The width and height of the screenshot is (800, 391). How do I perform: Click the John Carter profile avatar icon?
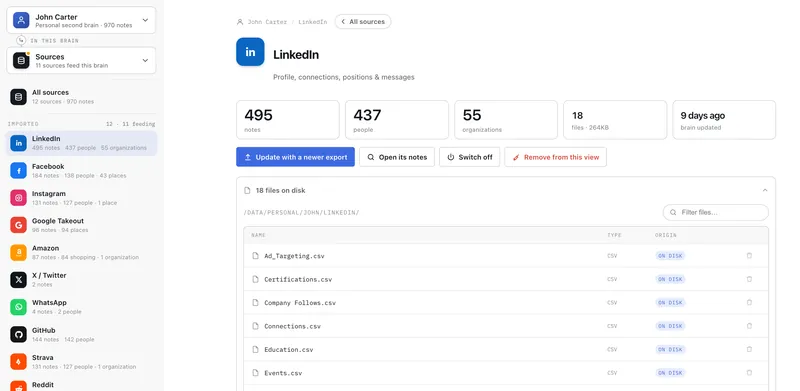[21, 20]
